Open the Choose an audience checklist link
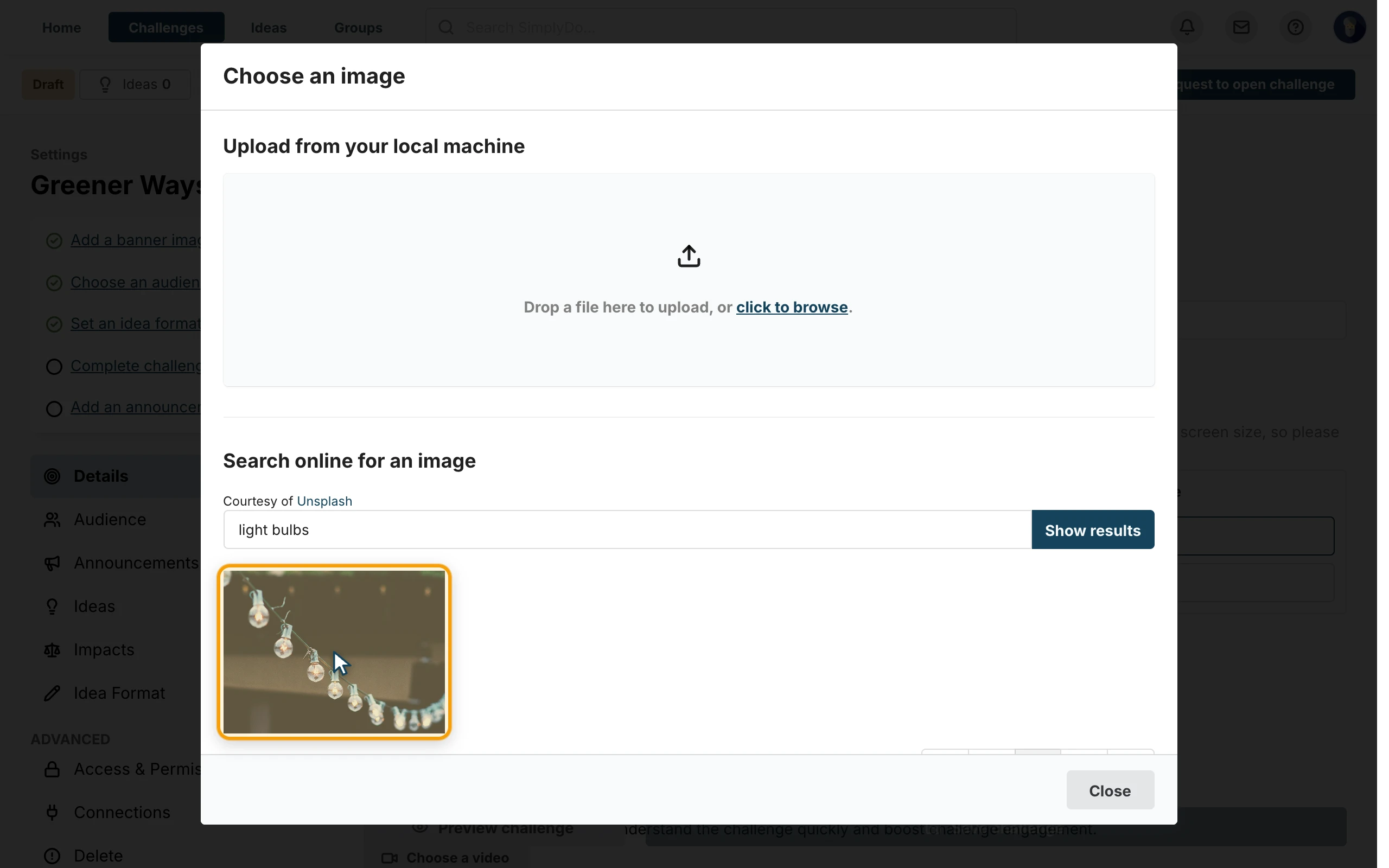This screenshot has width=1389, height=868. point(136,283)
